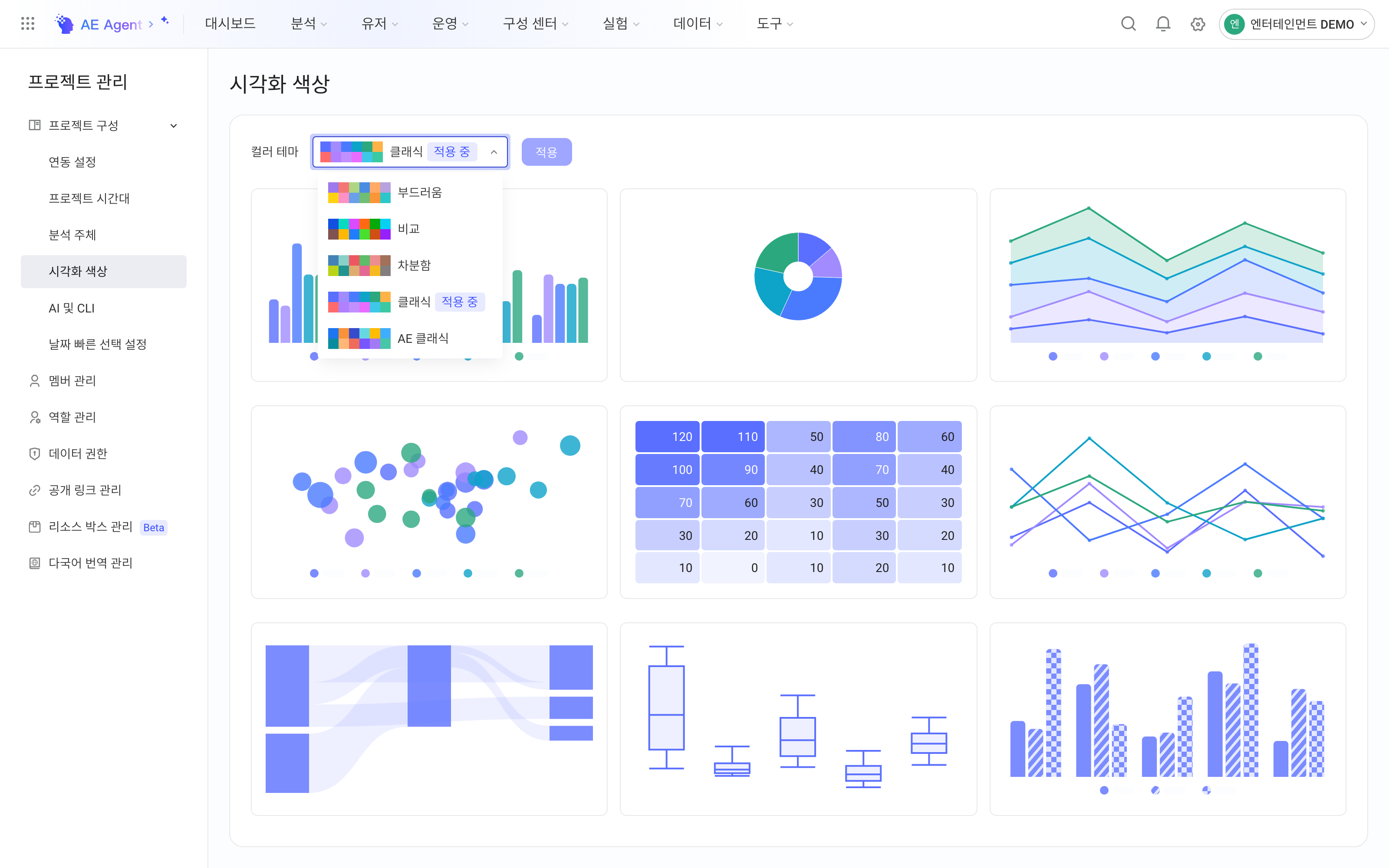Screen dimensions: 1389x868
Task: Open the settings gear icon
Action: click(1197, 24)
